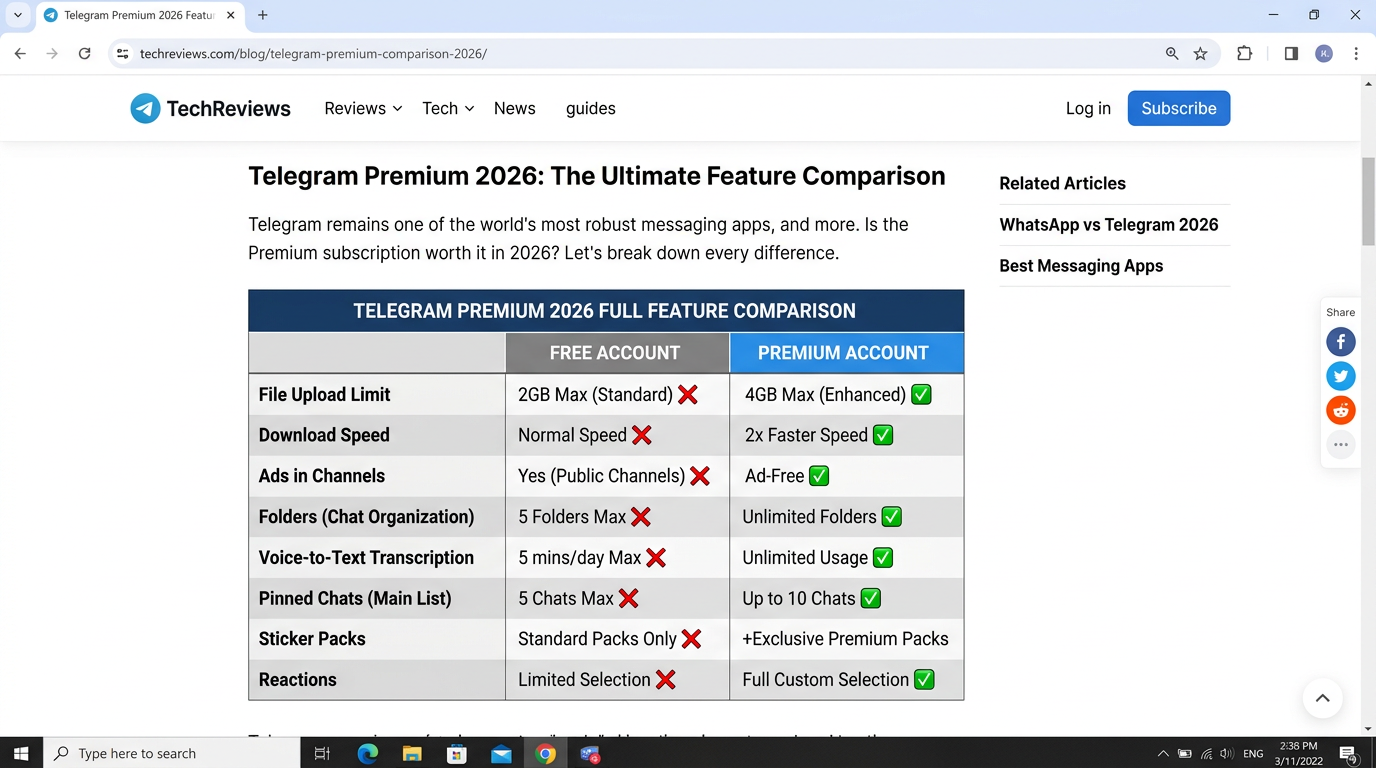Screen dimensions: 1376x768
Task: Click the Subscribe button
Action: [x=1178, y=108]
